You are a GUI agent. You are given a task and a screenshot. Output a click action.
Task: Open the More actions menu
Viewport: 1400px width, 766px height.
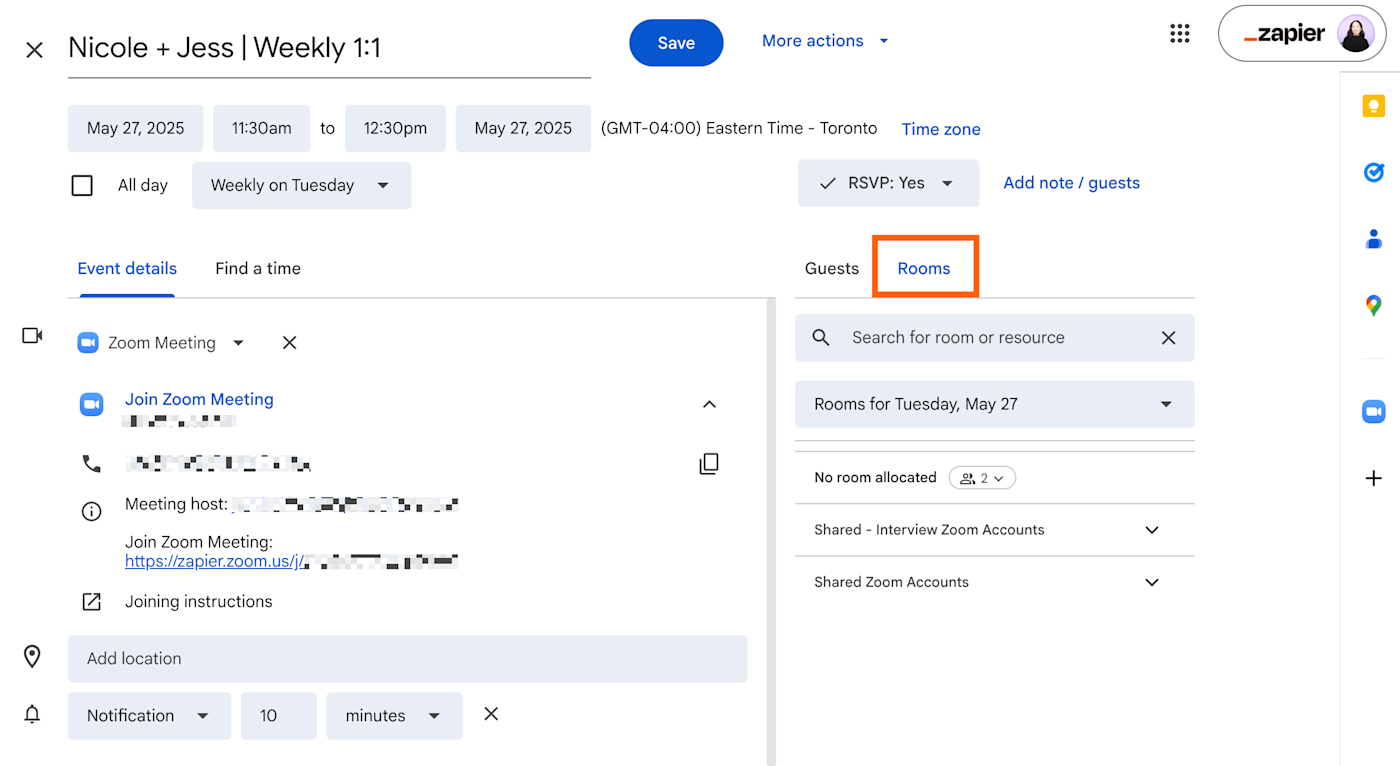(x=825, y=41)
